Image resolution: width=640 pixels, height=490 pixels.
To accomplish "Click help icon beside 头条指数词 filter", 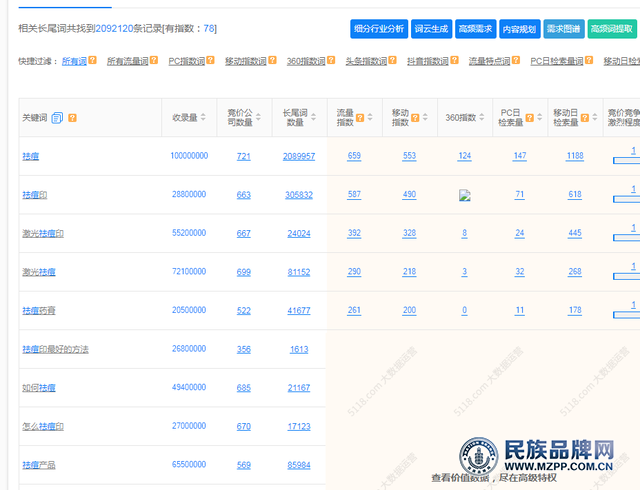I will tap(393, 62).
